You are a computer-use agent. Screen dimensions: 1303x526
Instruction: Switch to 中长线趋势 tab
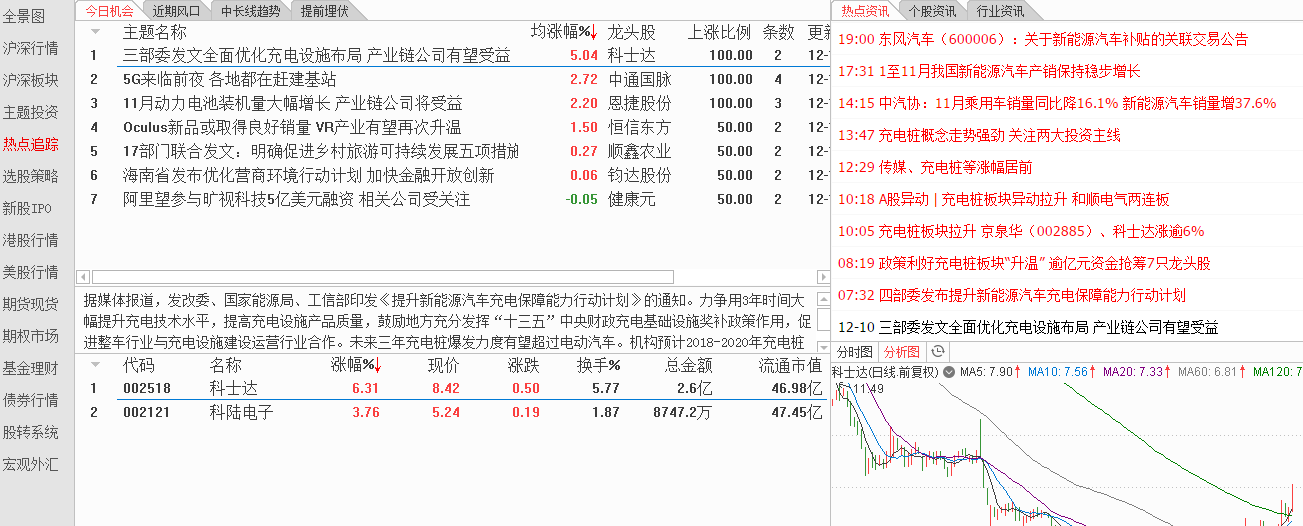click(250, 11)
